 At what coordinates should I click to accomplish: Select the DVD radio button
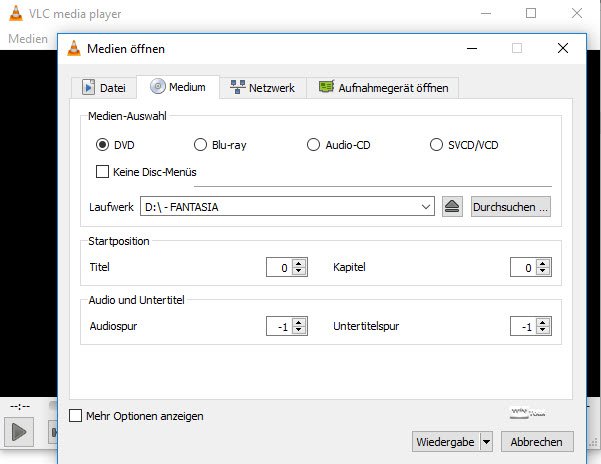pos(102,145)
